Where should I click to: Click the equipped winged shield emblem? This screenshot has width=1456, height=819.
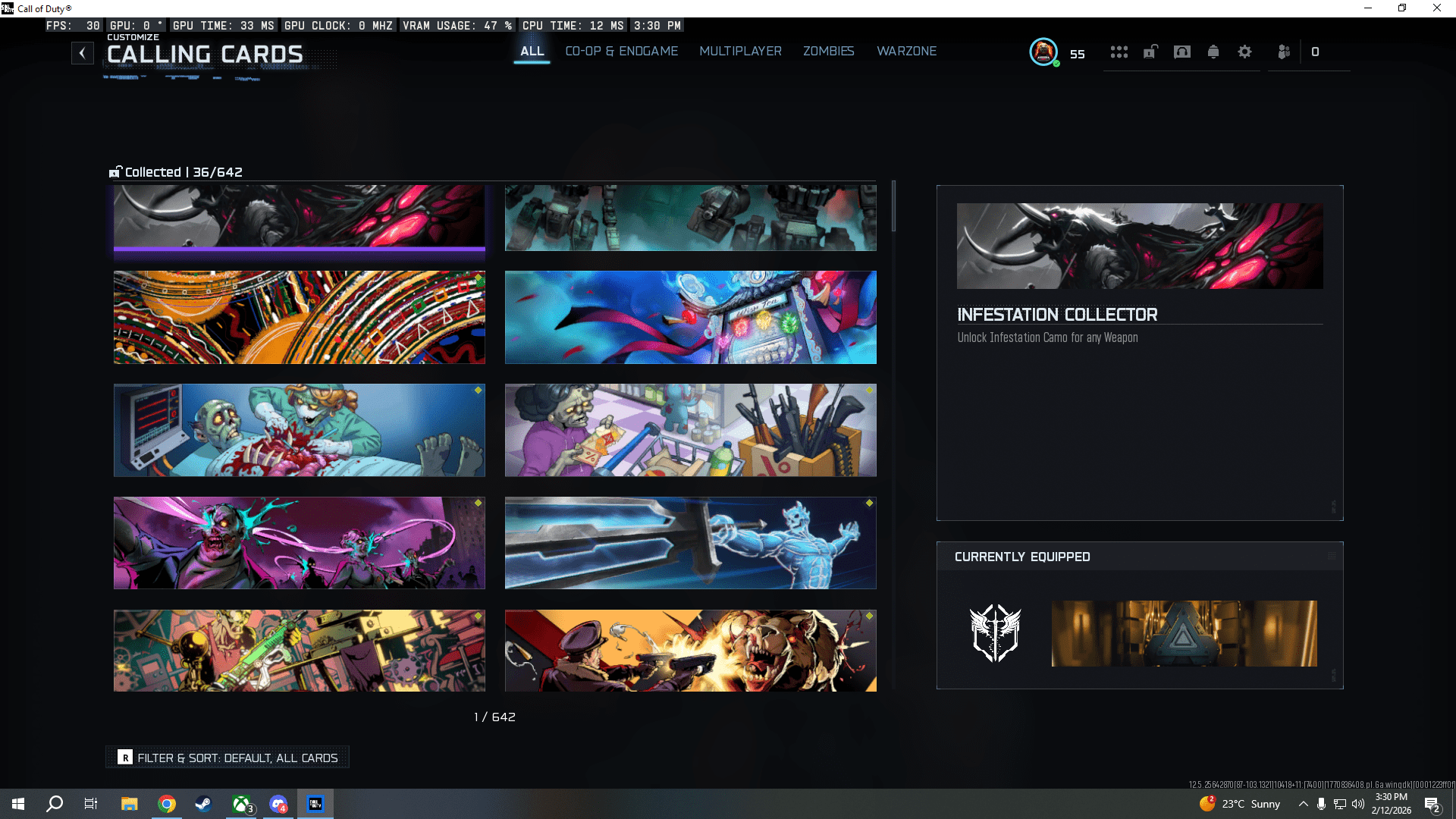(996, 633)
